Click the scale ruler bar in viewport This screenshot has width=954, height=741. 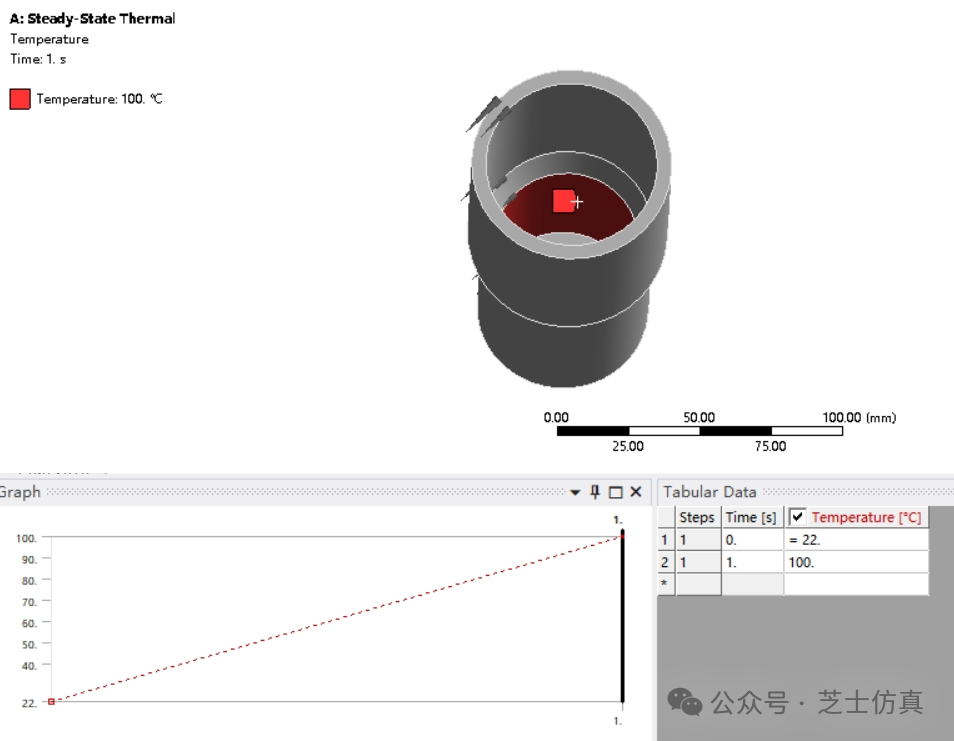tap(700, 431)
